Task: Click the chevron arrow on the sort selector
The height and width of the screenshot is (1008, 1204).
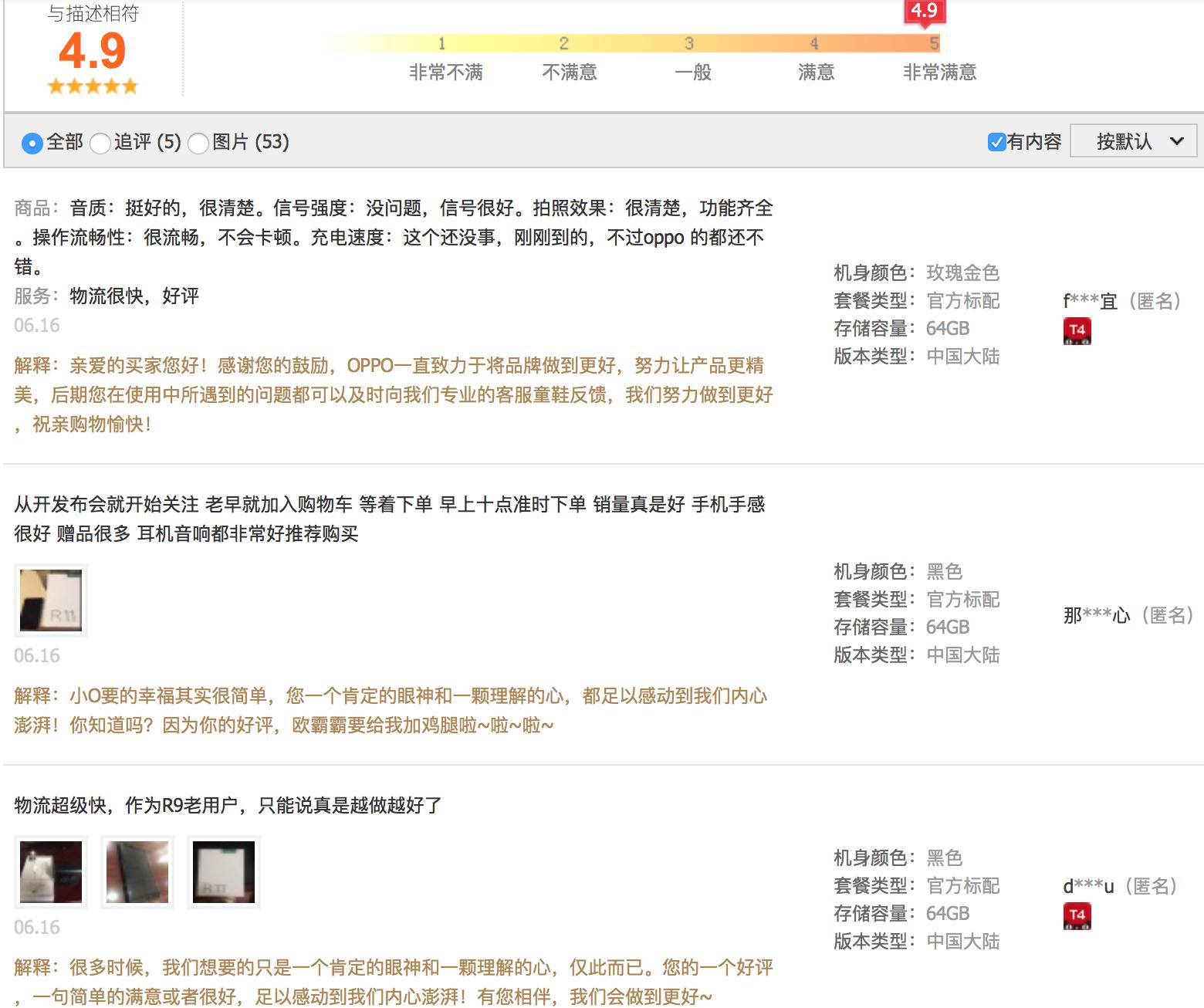Action: click(x=1178, y=141)
